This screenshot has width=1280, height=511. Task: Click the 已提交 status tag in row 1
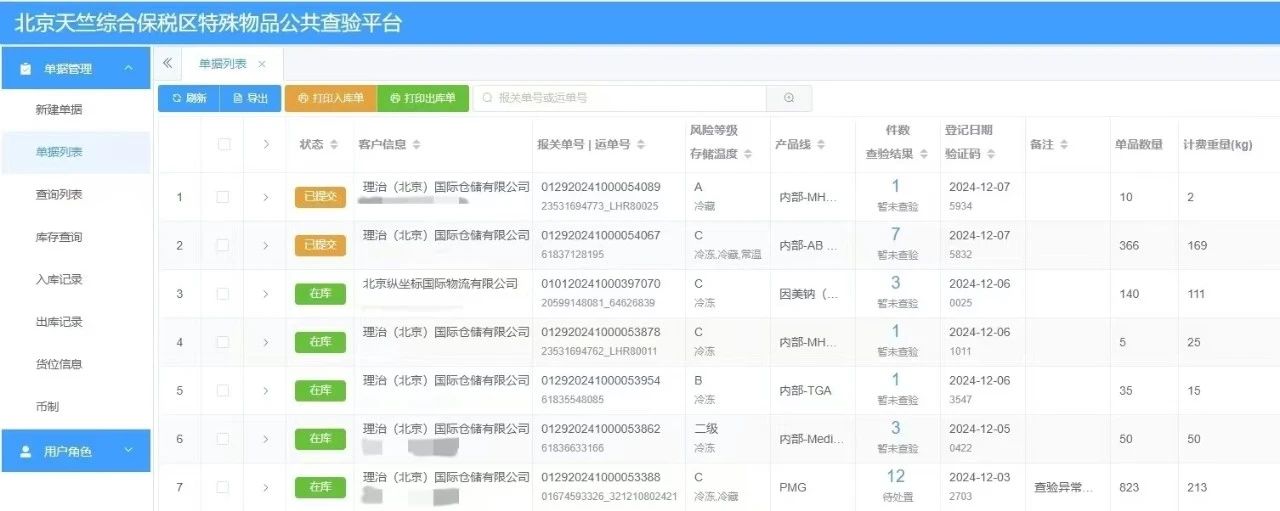point(320,197)
